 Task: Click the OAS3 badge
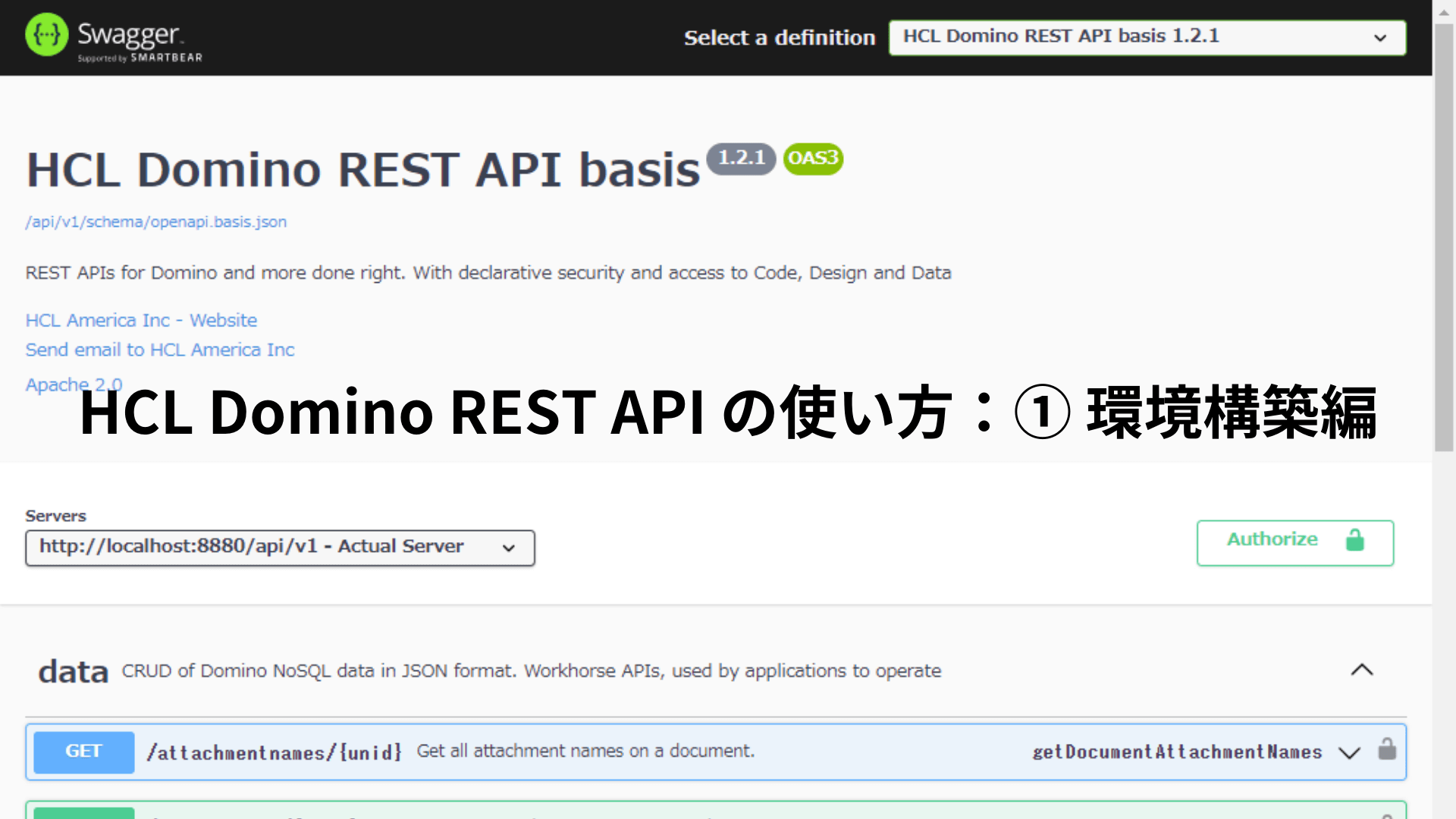click(813, 158)
